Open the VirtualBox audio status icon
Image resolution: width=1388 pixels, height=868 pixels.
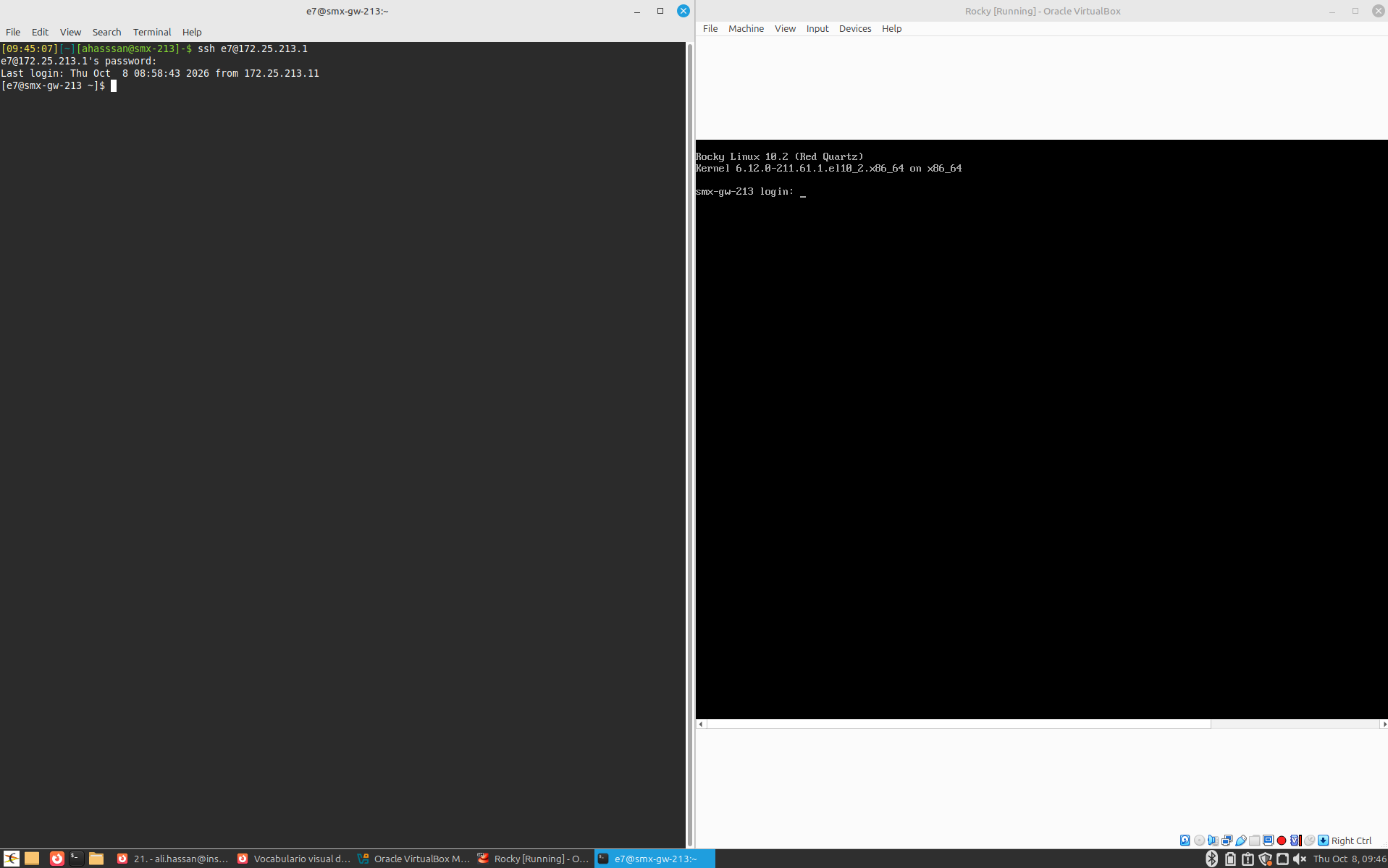[x=1213, y=840]
